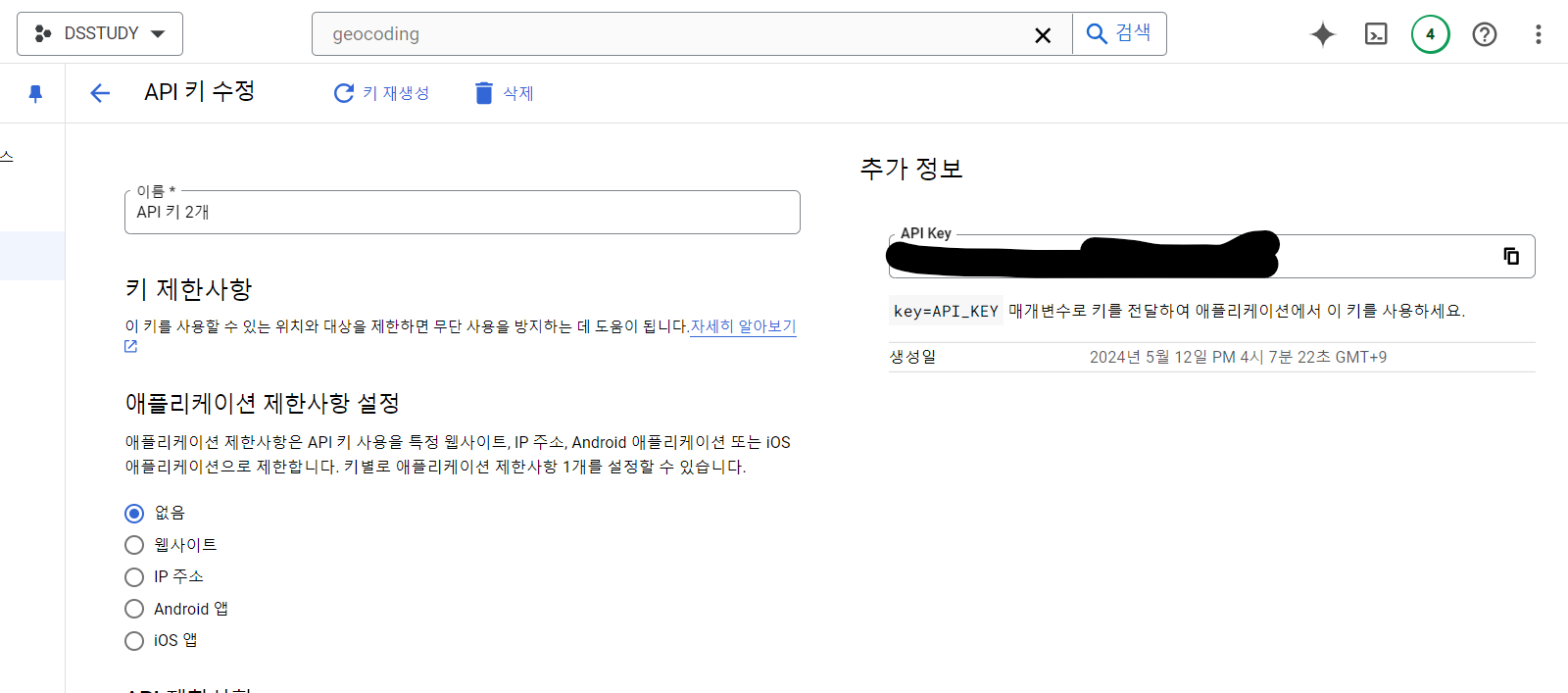Viewport: 1568px width, 693px height.
Task: Open the 자세히 알아보기 link
Action: pyautogui.click(x=743, y=326)
